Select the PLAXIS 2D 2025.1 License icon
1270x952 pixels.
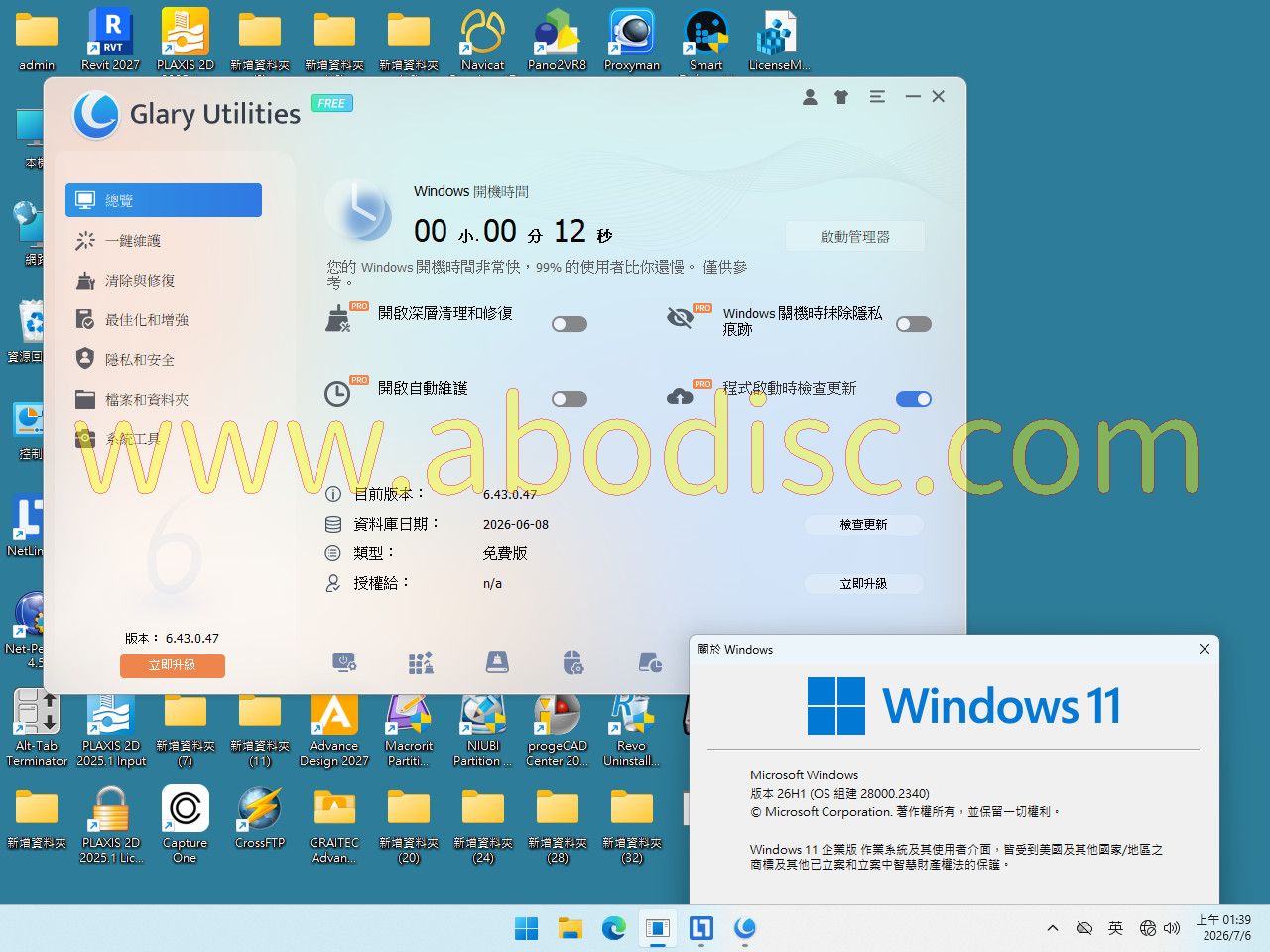coord(111,824)
